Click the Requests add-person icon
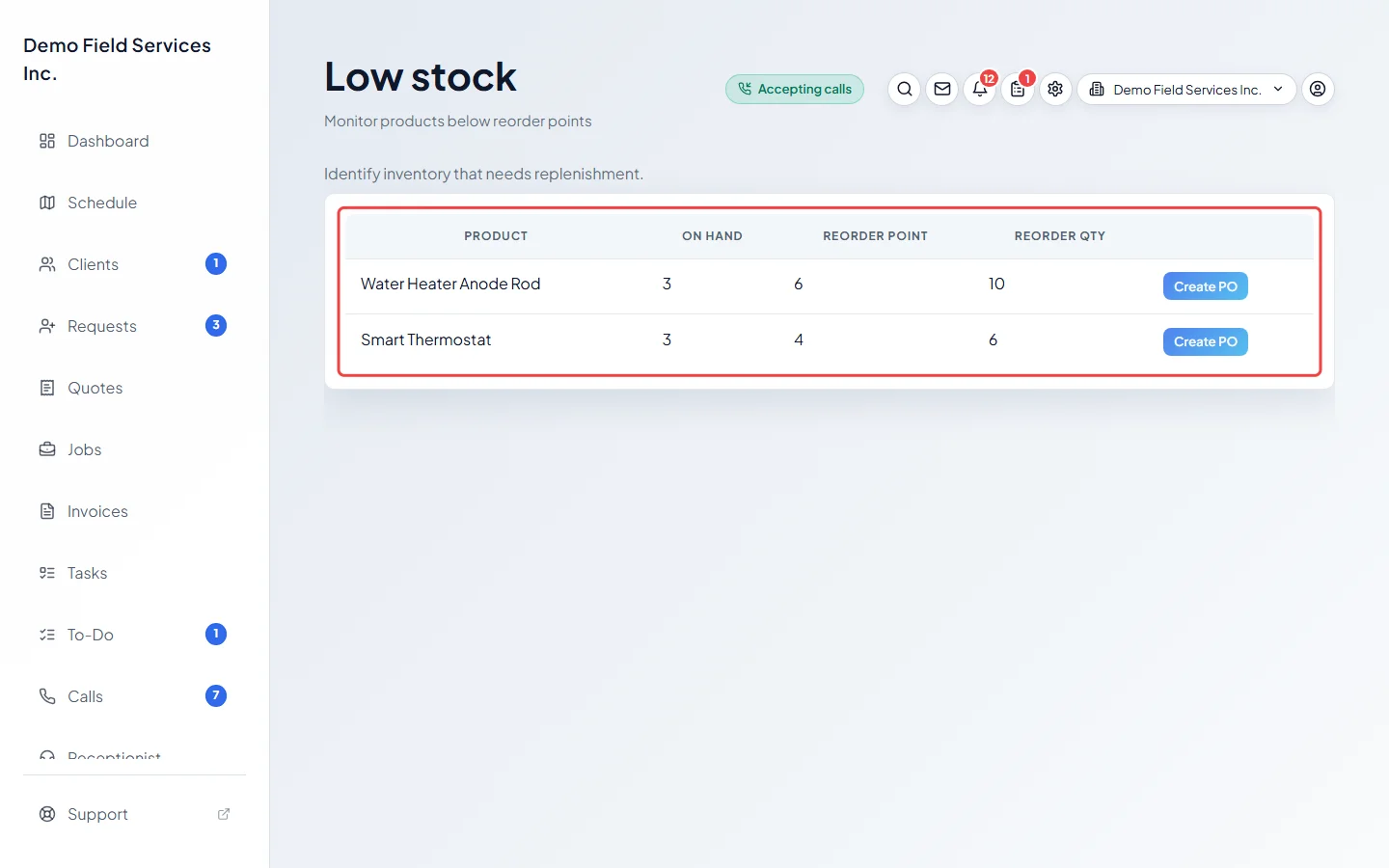Viewport: 1389px width, 868px height. pos(47,326)
